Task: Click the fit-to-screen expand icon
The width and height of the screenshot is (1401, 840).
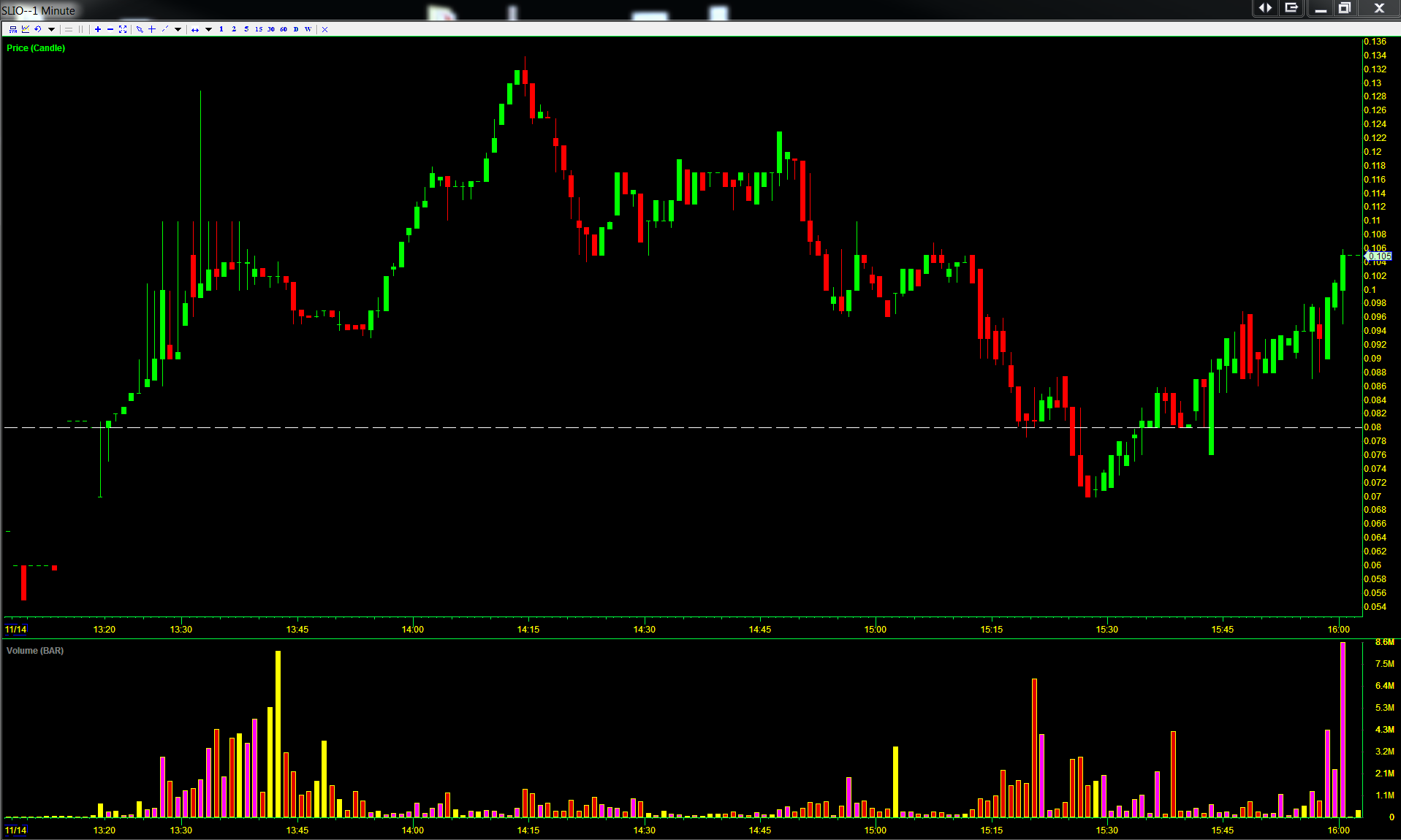Action: (123, 29)
